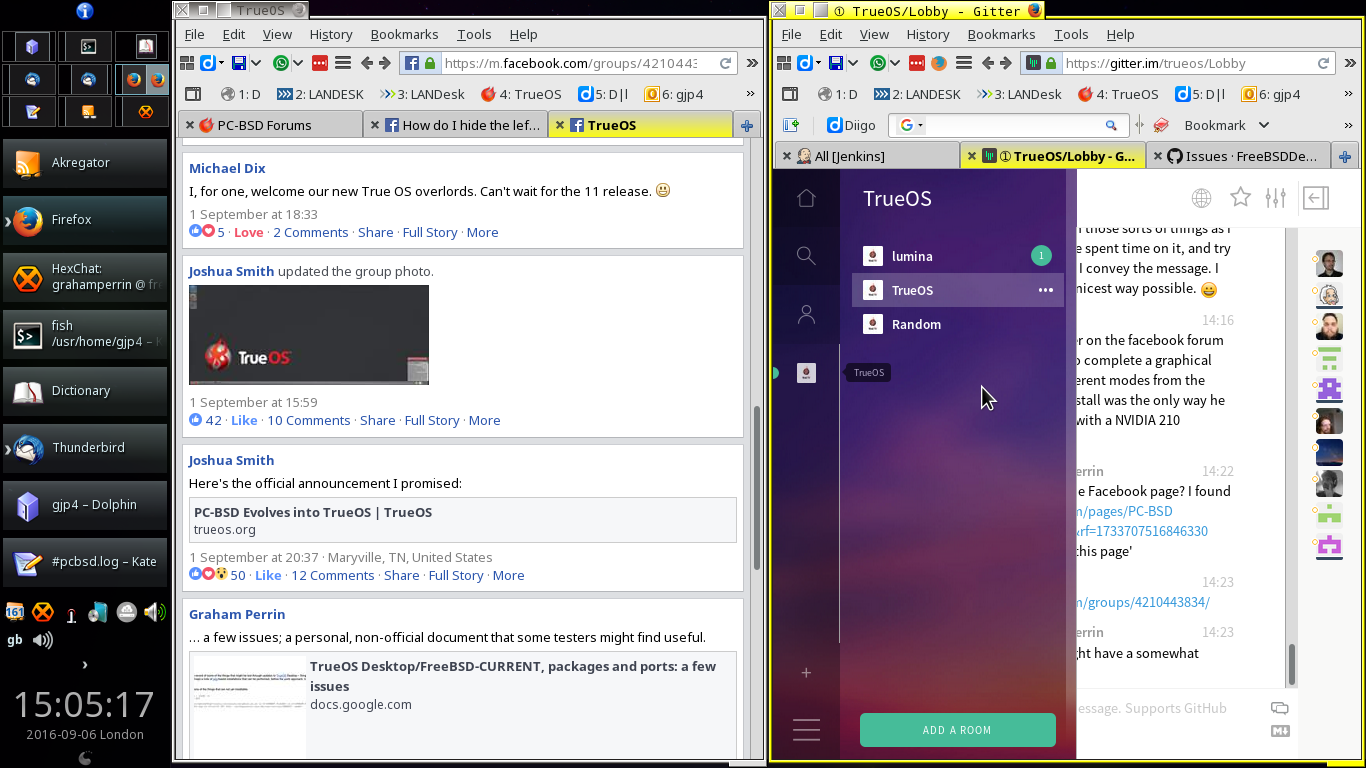This screenshot has height=768, width=1366.
Task: Click the tab groups grid icon in Gitter window
Action: click(x=785, y=63)
